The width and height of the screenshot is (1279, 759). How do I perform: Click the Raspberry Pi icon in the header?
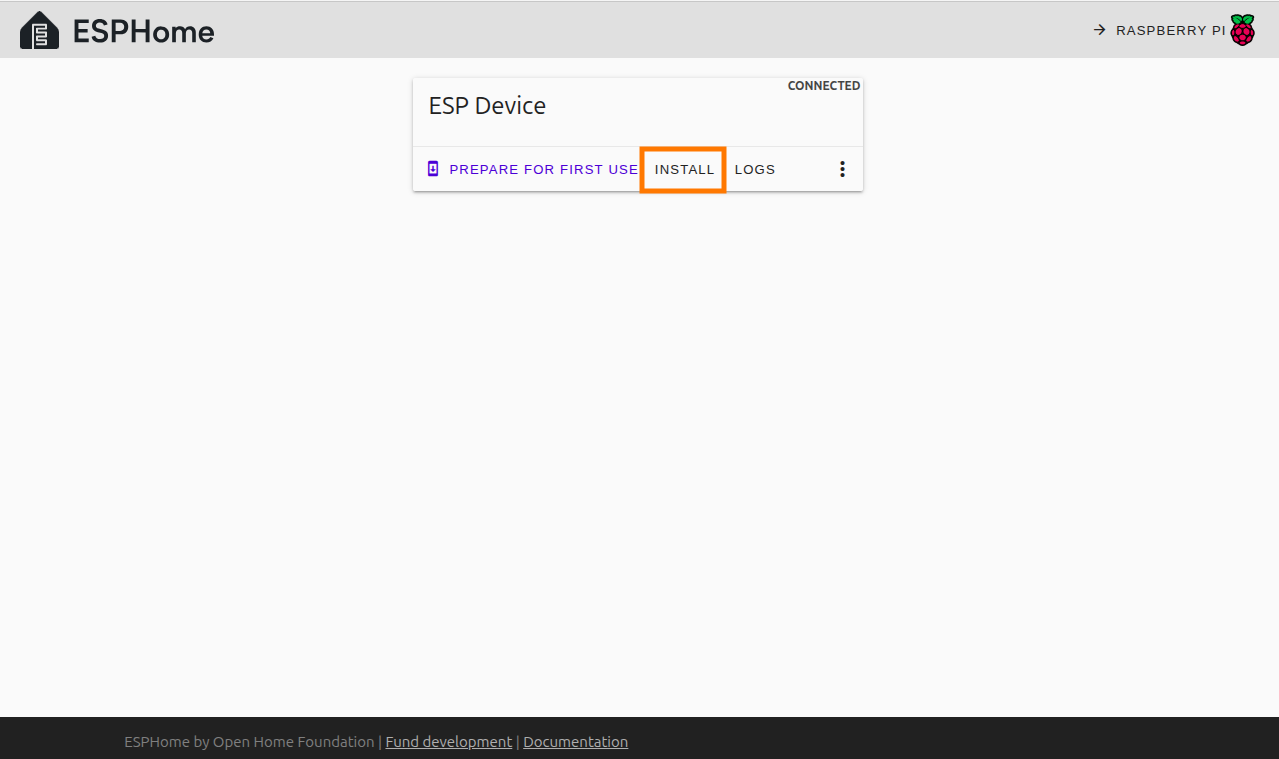[x=1243, y=29]
